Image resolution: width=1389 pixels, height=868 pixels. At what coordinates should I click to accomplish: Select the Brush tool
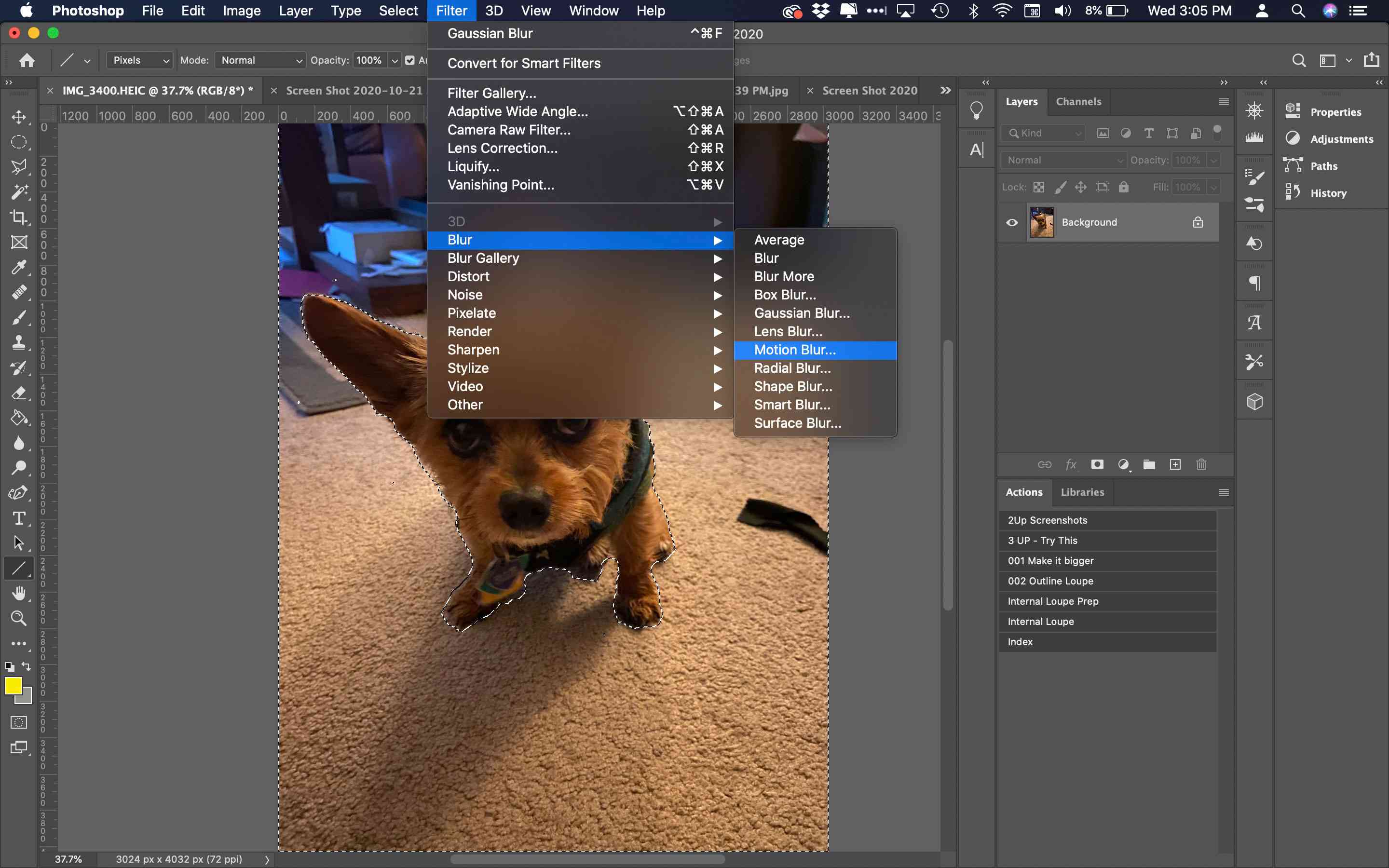(x=19, y=317)
